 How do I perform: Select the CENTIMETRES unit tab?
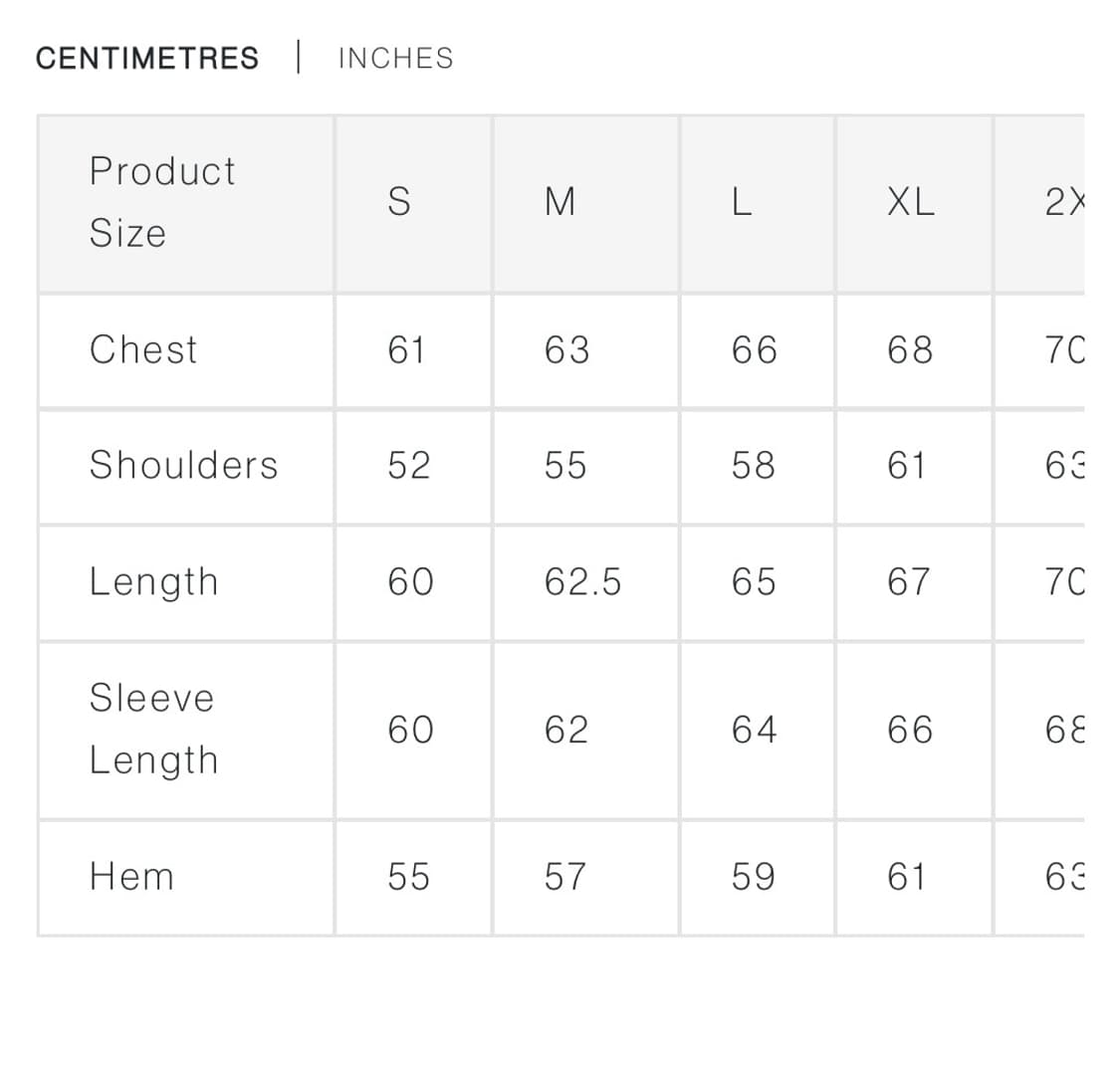147,58
